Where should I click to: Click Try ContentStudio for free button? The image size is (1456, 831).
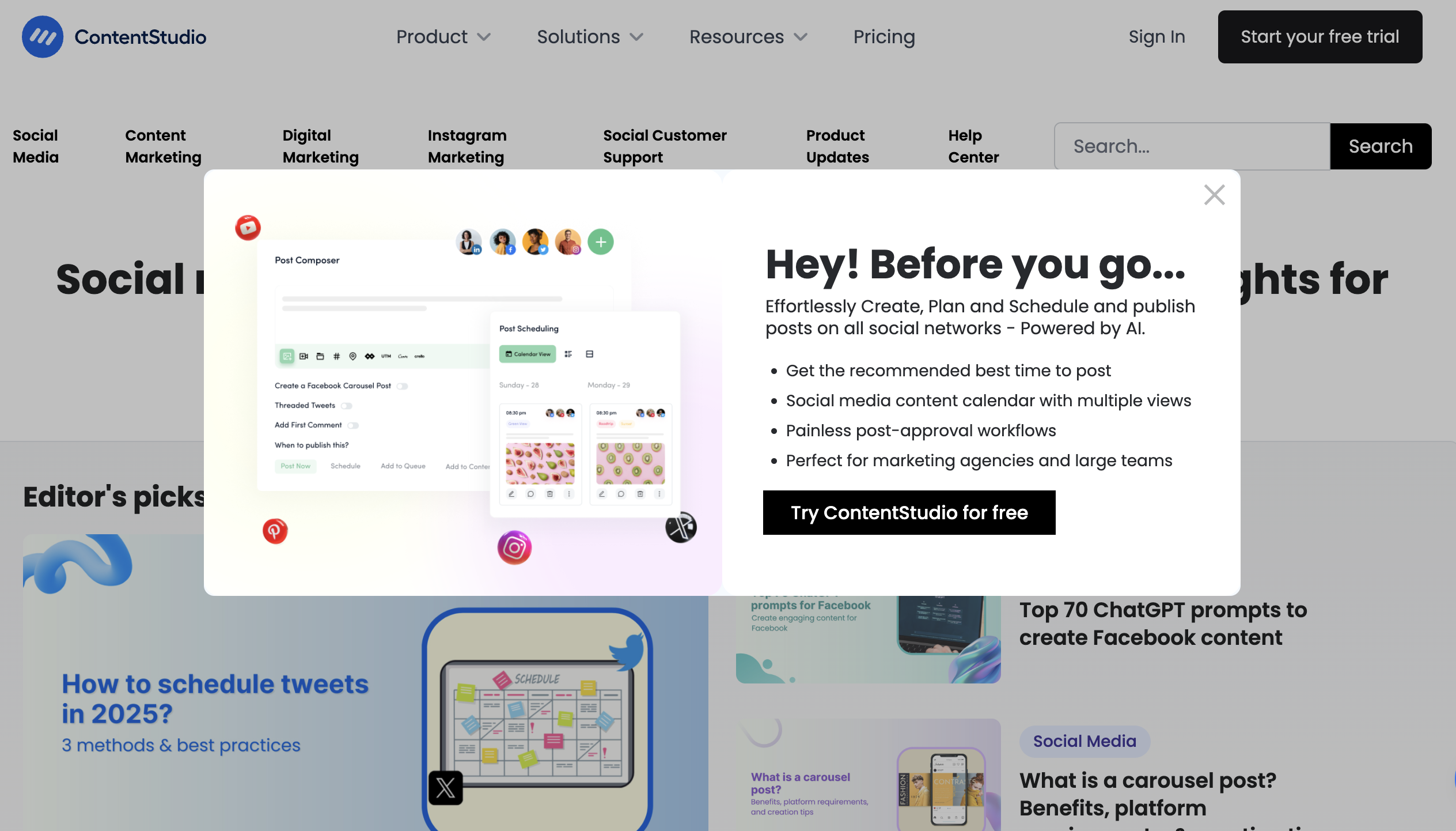909,512
